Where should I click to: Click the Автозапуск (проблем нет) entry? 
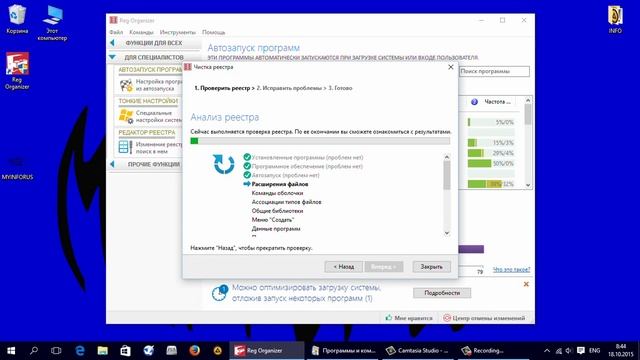pyautogui.click(x=285, y=175)
